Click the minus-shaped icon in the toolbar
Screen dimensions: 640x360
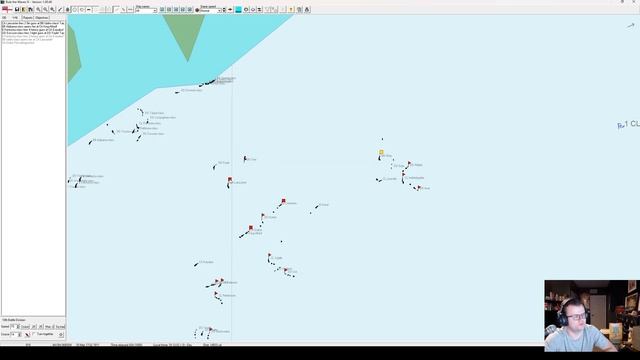pos(89,9)
